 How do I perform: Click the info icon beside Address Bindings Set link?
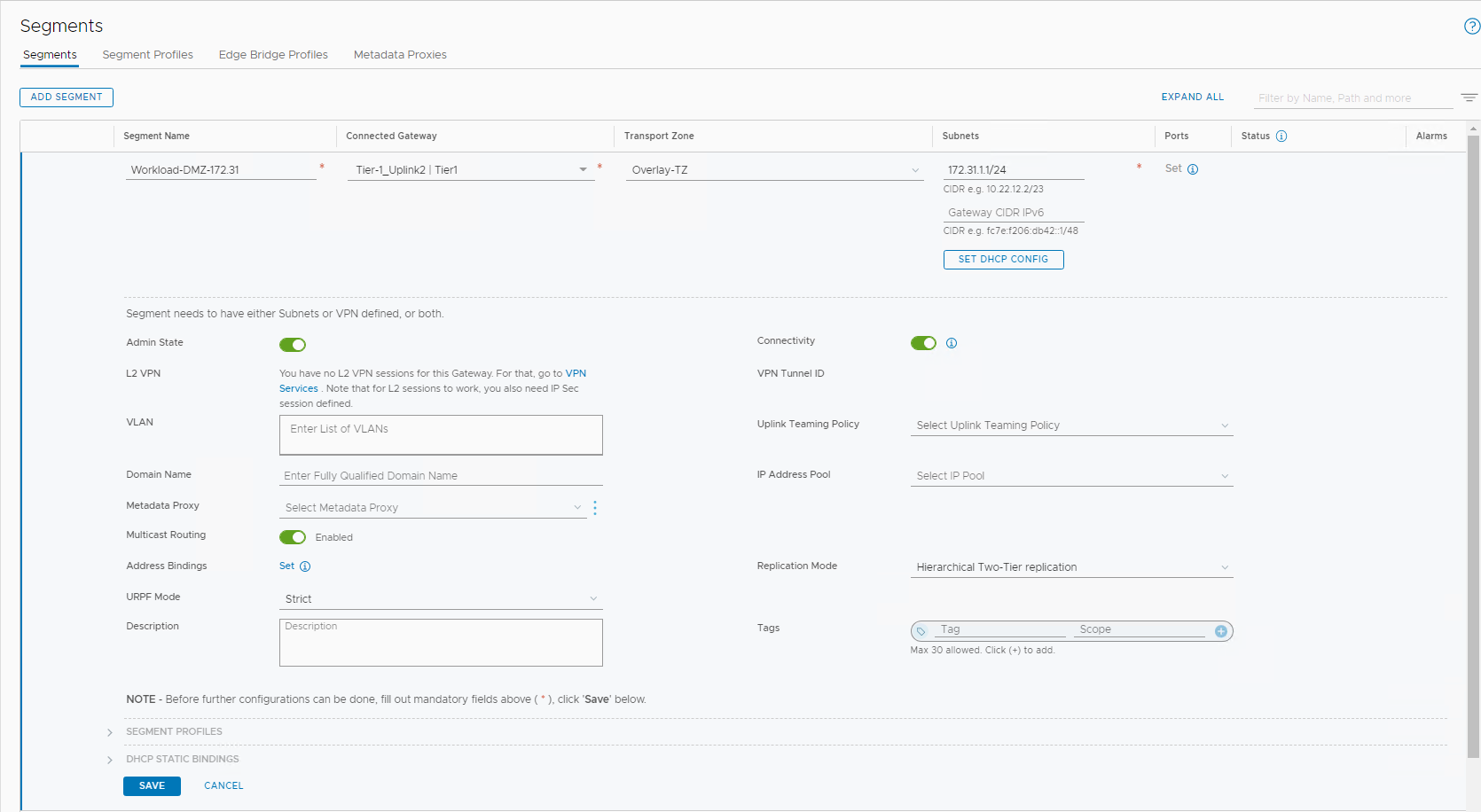(305, 566)
